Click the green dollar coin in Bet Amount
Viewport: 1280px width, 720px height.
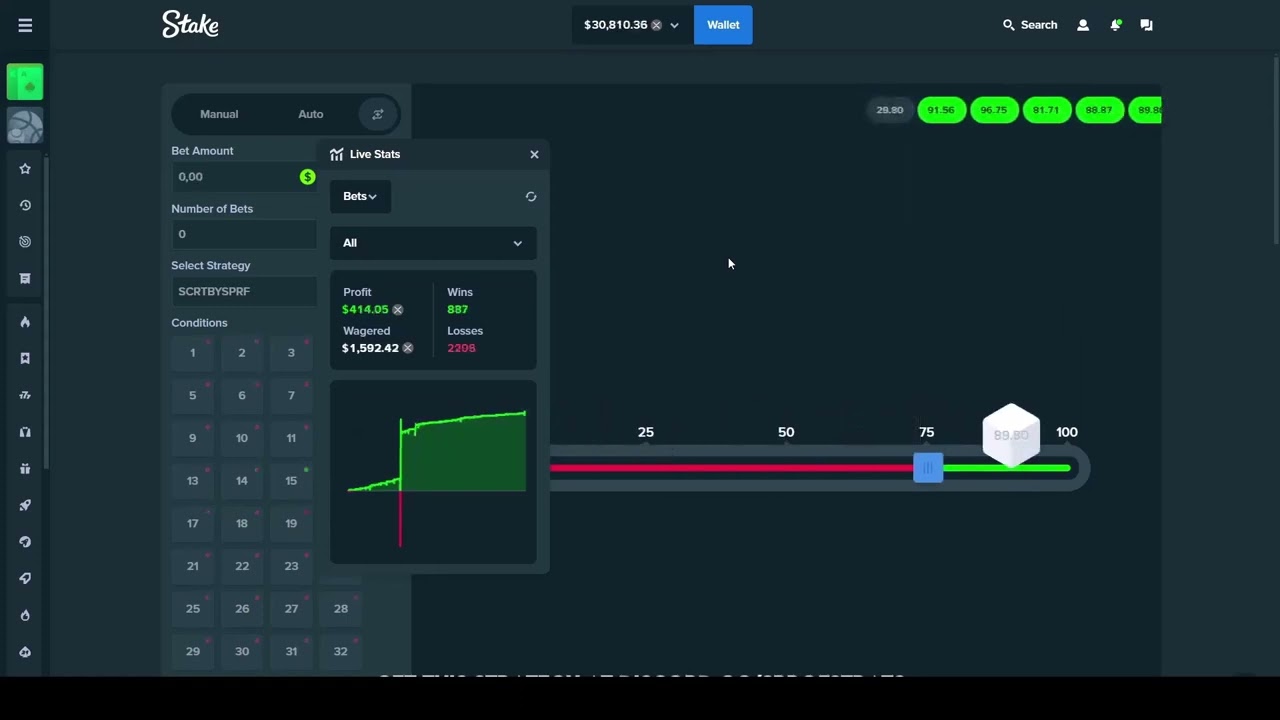coord(307,177)
